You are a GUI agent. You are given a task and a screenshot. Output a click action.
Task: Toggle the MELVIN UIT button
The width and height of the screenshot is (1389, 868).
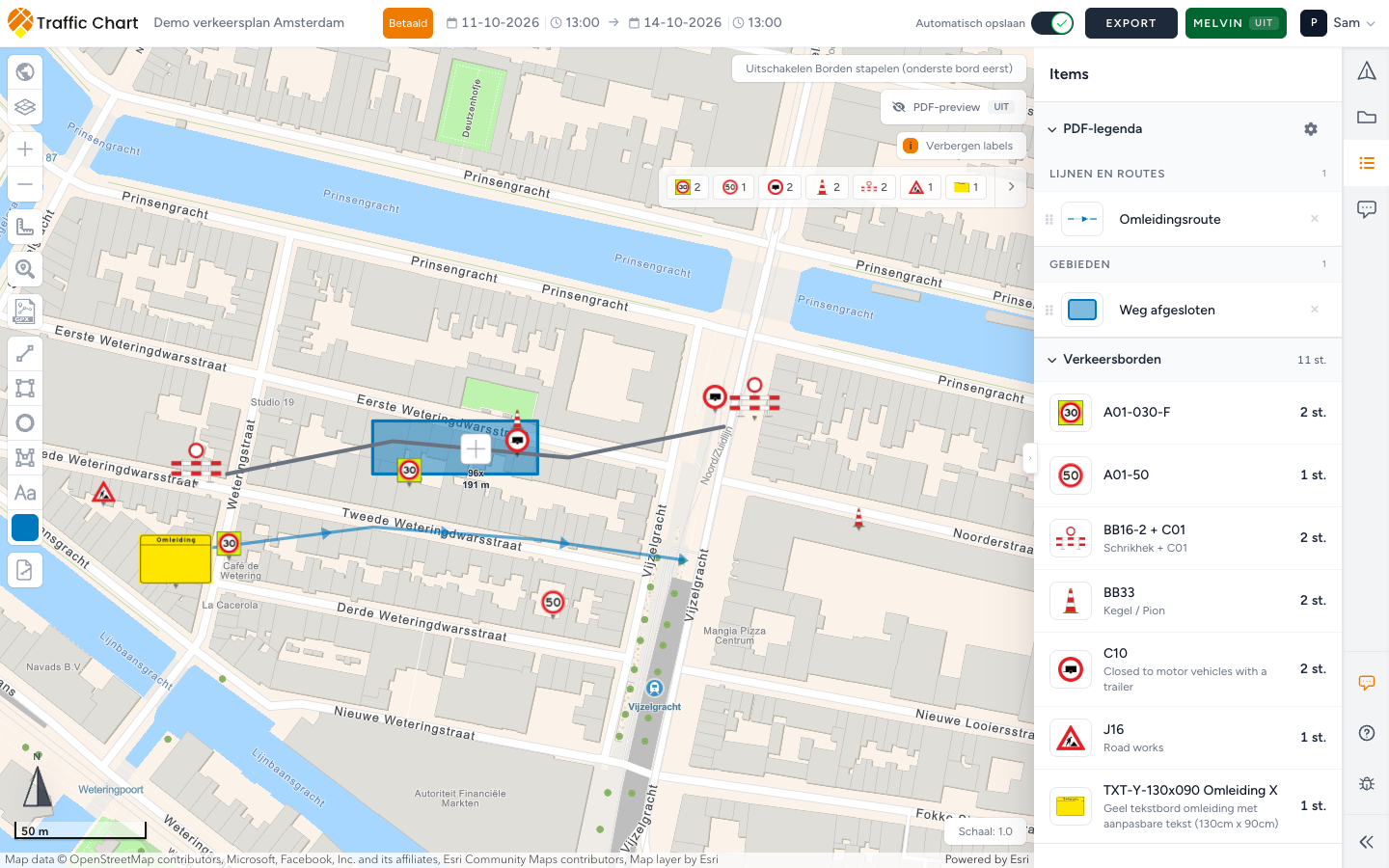coord(1236,23)
